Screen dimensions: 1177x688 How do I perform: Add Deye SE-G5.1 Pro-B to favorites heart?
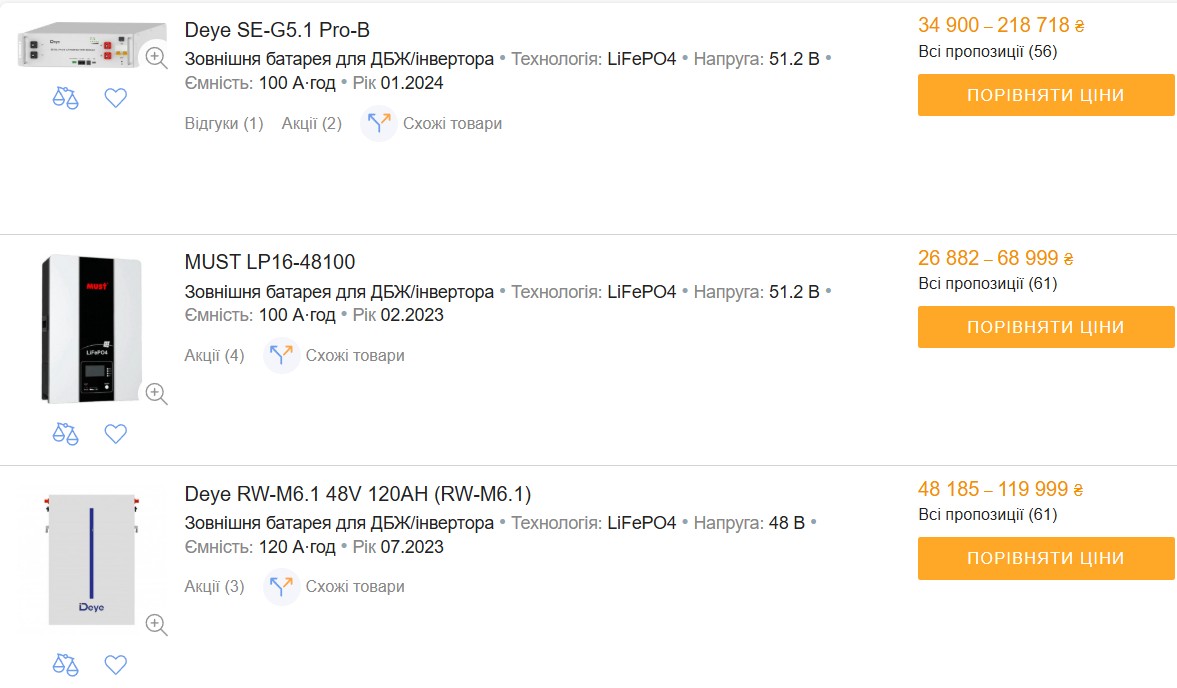(116, 98)
